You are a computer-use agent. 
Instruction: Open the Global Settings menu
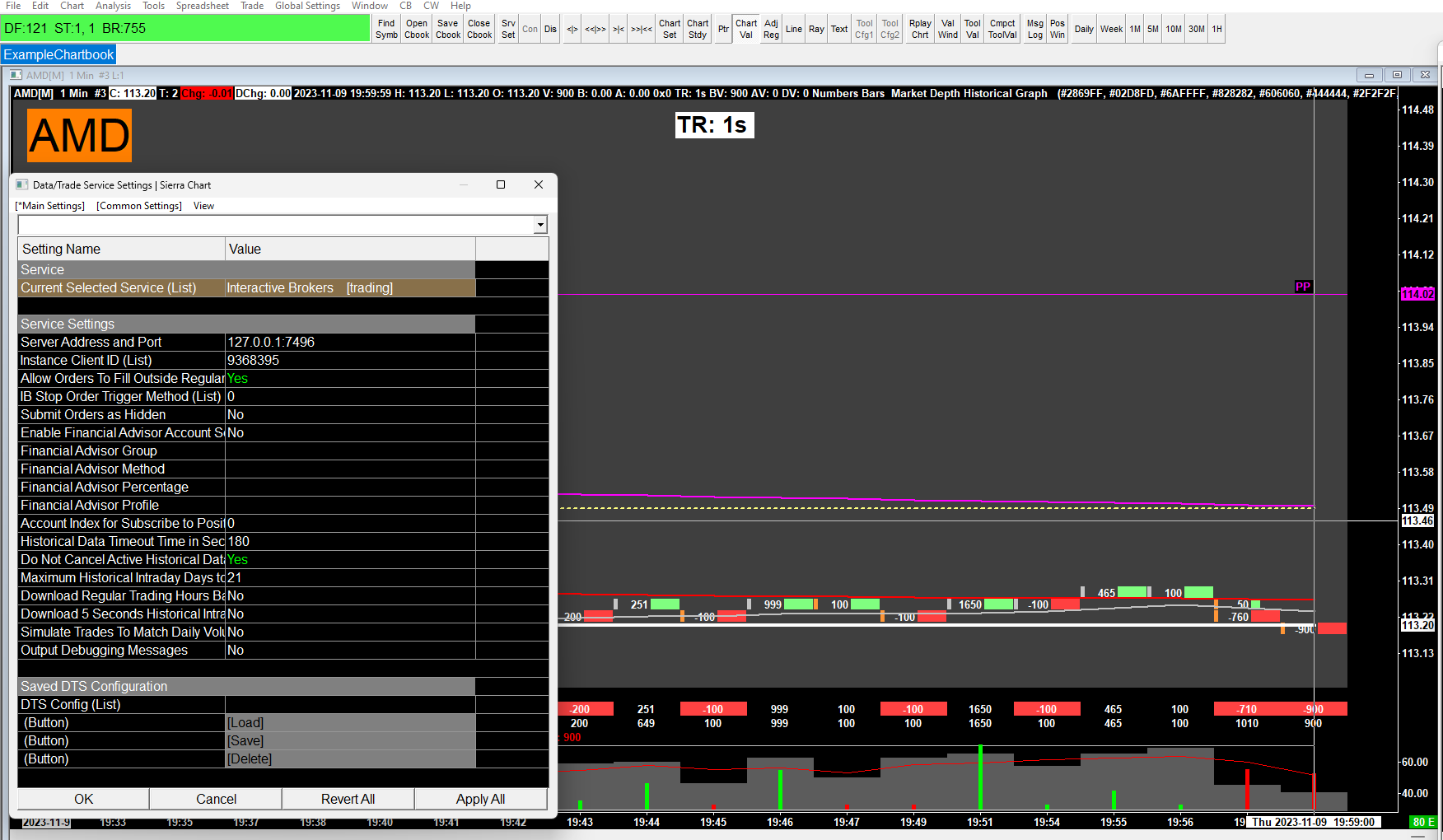[x=307, y=6]
